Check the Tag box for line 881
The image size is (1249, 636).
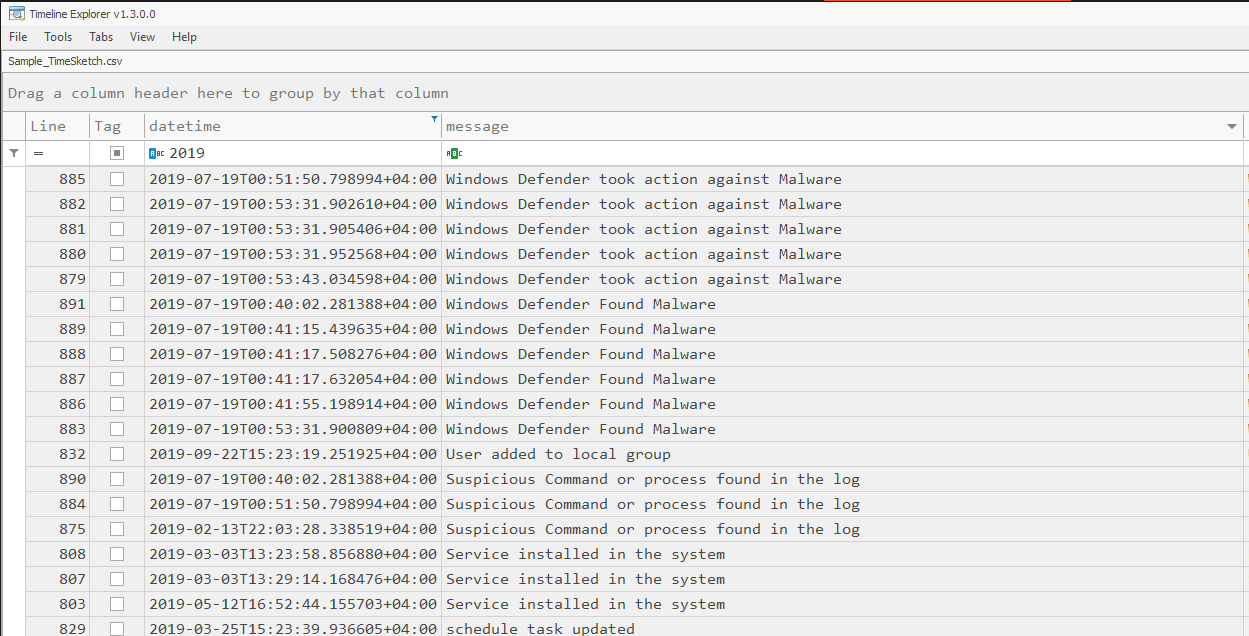click(x=117, y=229)
